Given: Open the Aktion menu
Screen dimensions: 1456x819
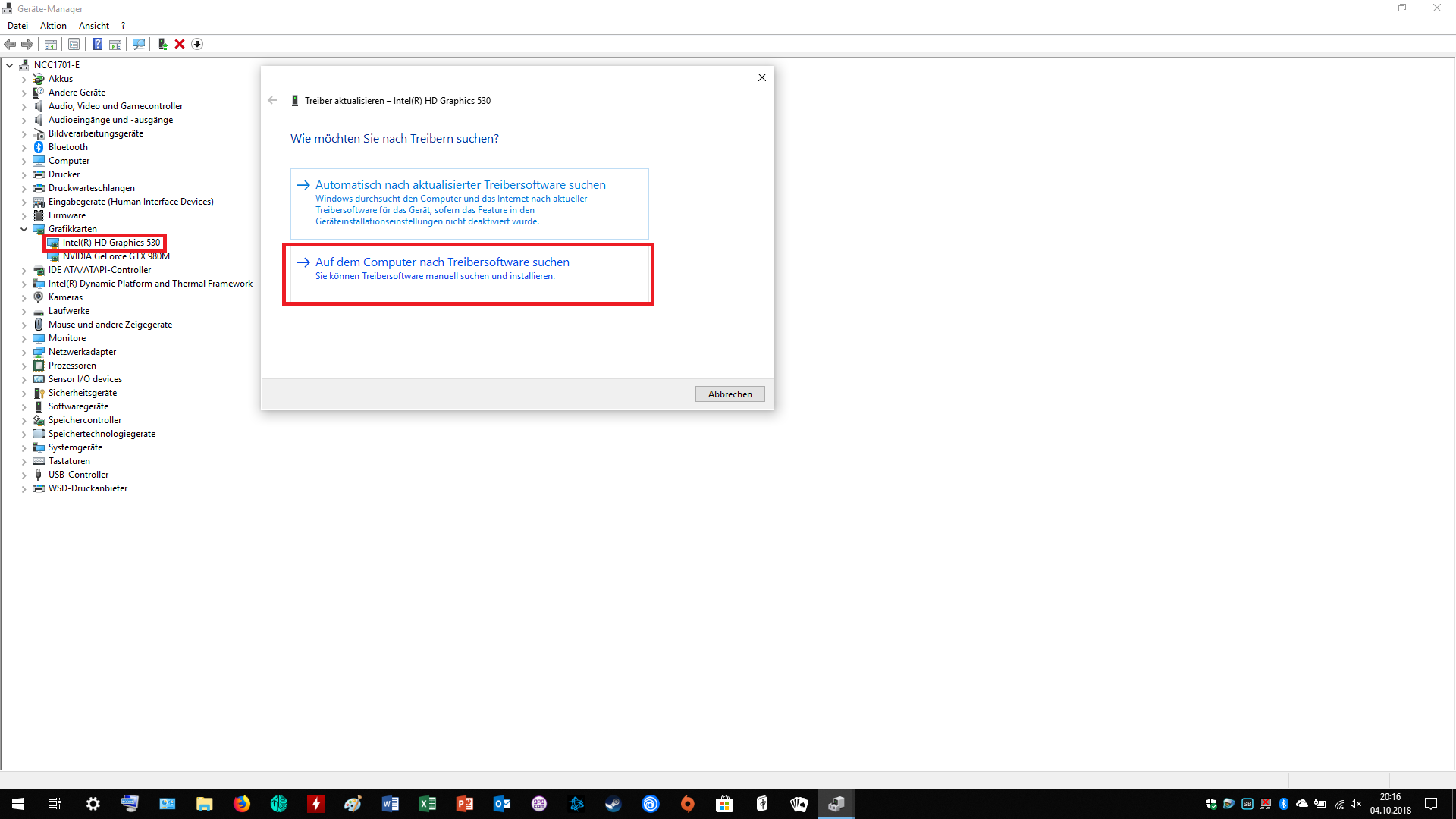Looking at the screenshot, I should (x=53, y=25).
